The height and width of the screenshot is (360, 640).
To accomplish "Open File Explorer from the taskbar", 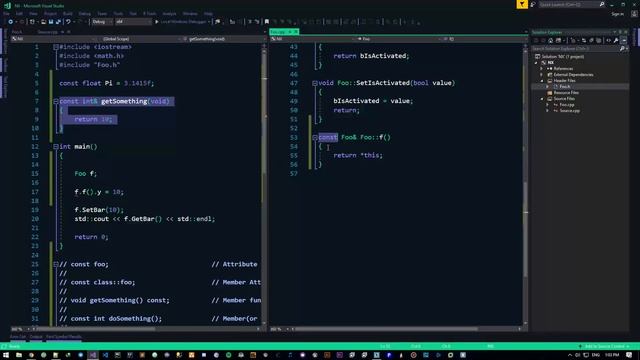I will [19, 355].
